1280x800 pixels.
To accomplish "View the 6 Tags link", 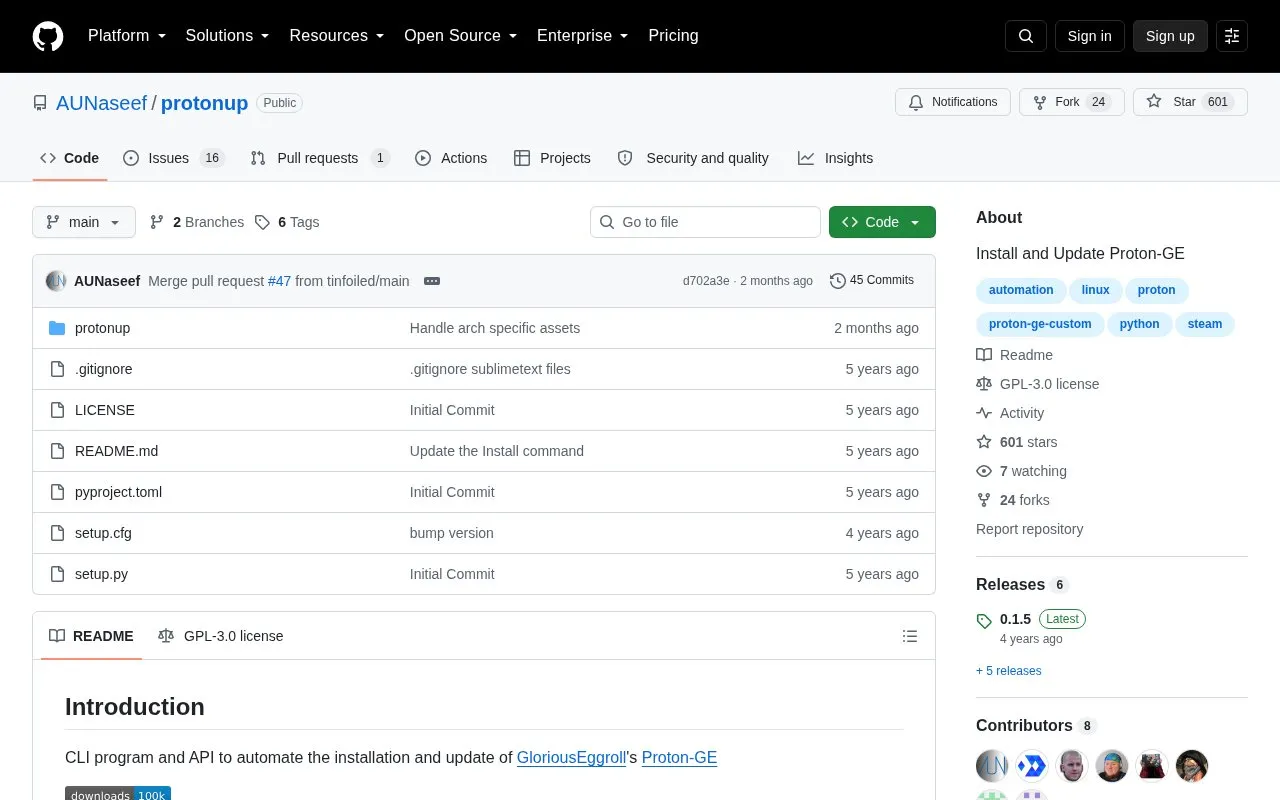I will [287, 222].
